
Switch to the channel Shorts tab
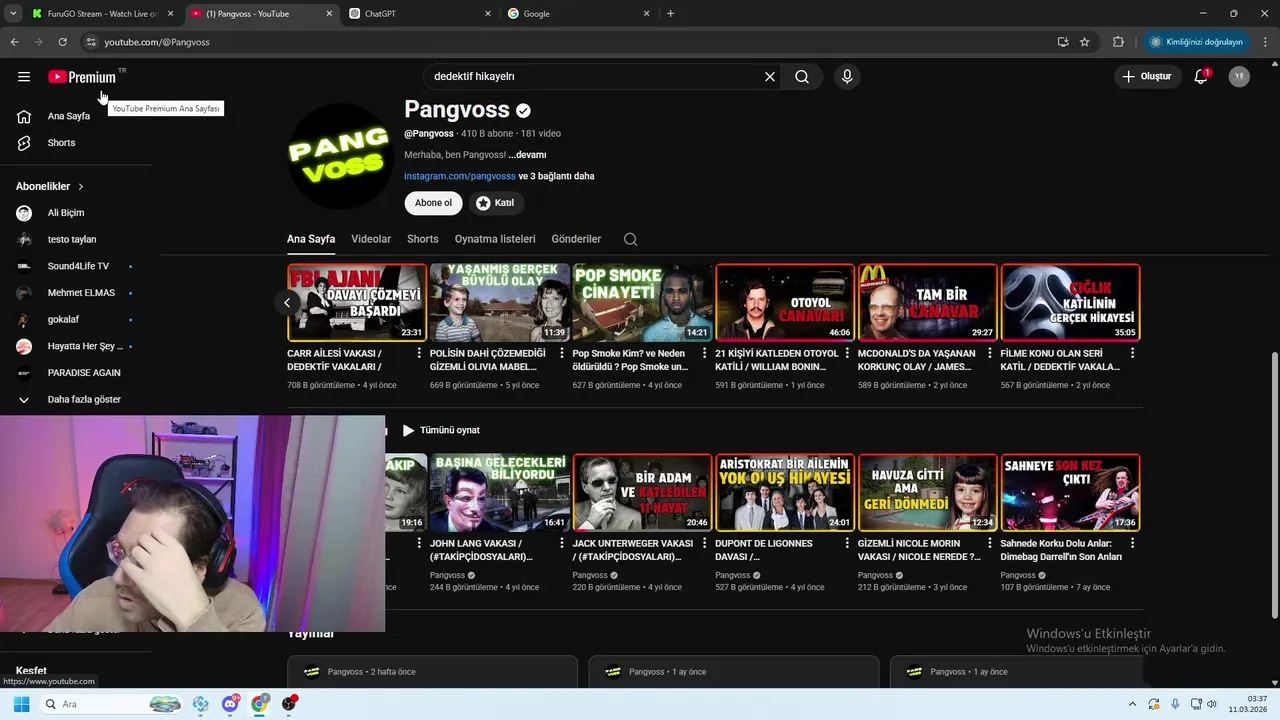point(423,239)
